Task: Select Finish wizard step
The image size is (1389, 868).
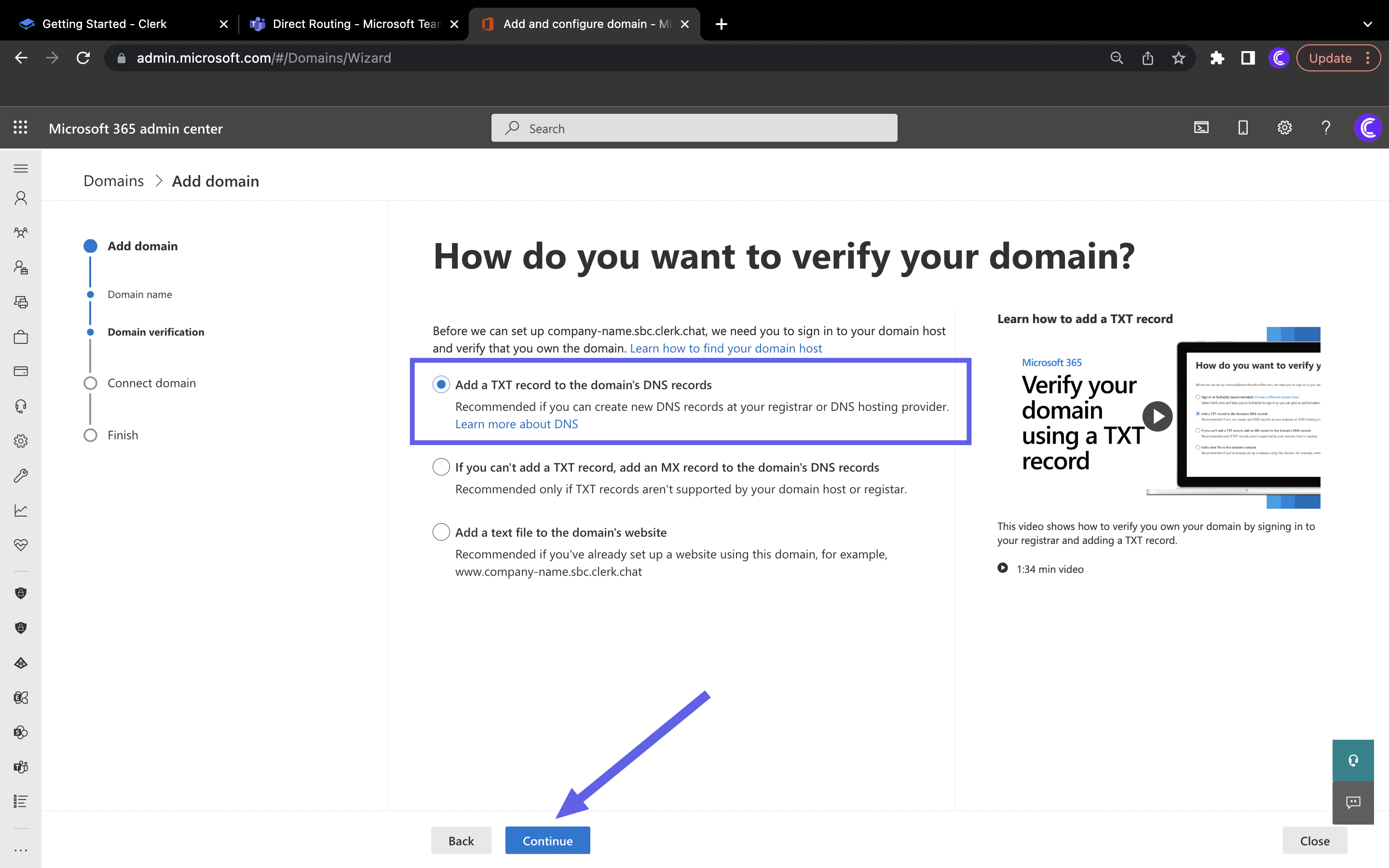Action: coord(123,434)
